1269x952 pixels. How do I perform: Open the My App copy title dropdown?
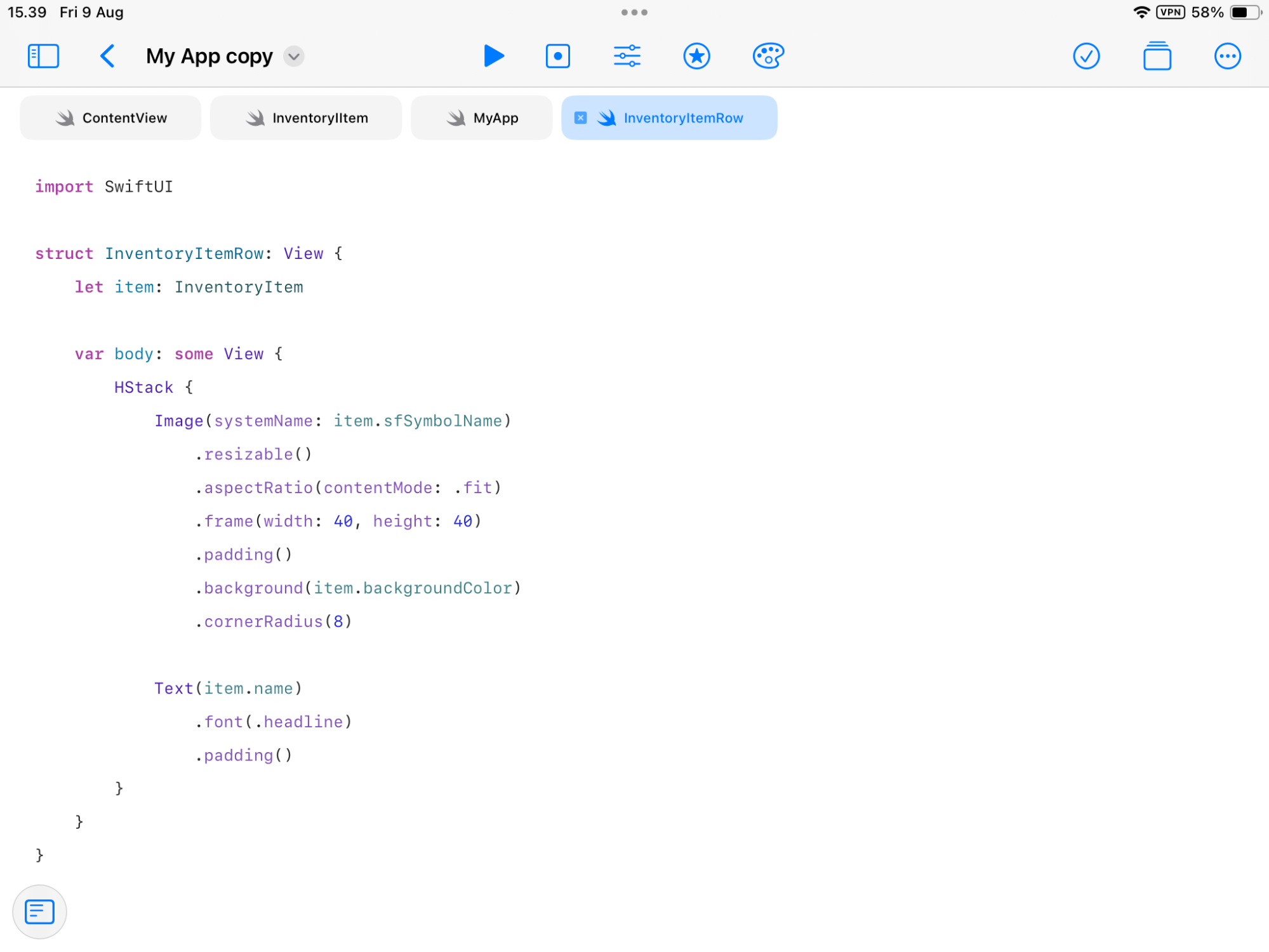coord(293,56)
